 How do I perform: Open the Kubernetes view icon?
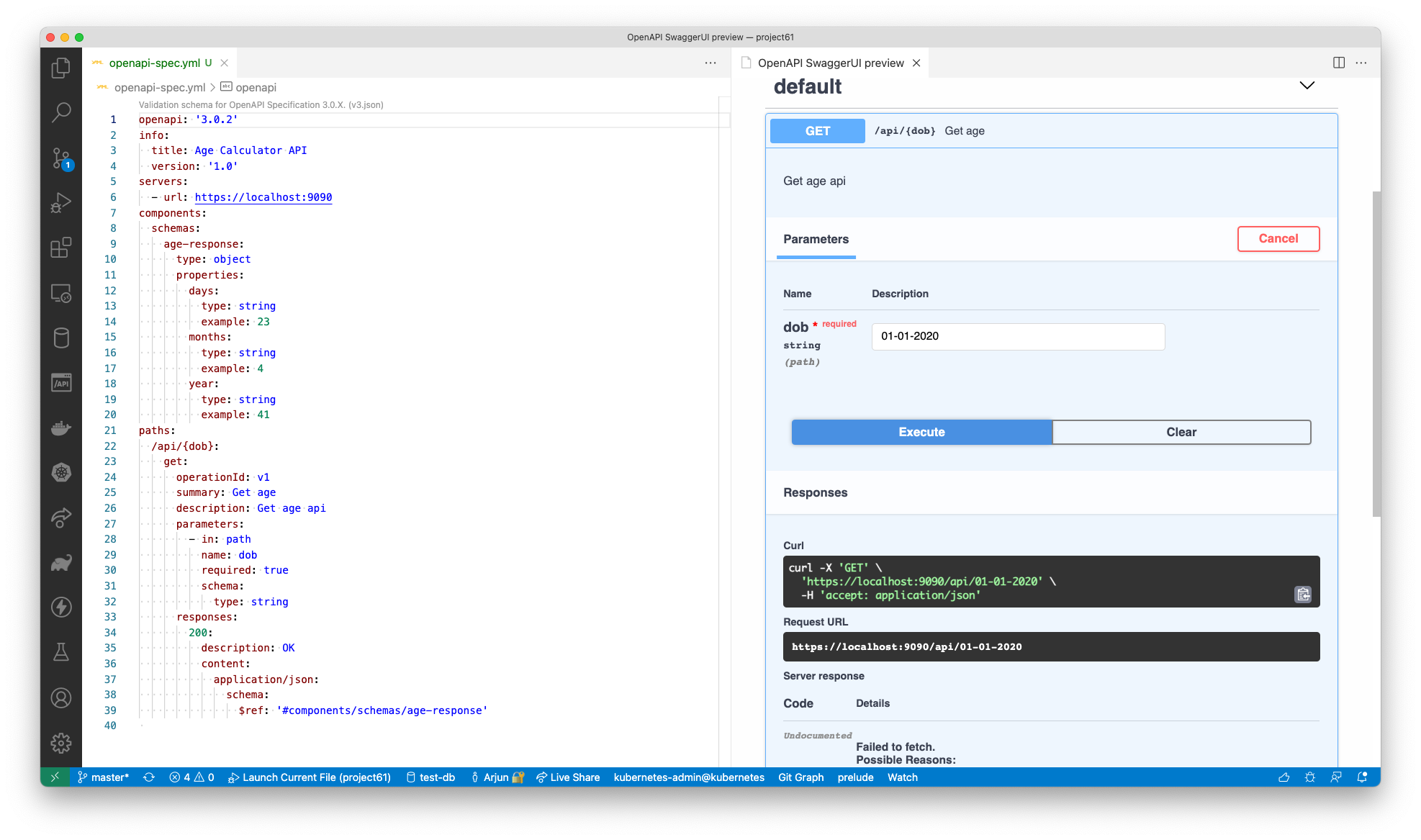coord(61,472)
